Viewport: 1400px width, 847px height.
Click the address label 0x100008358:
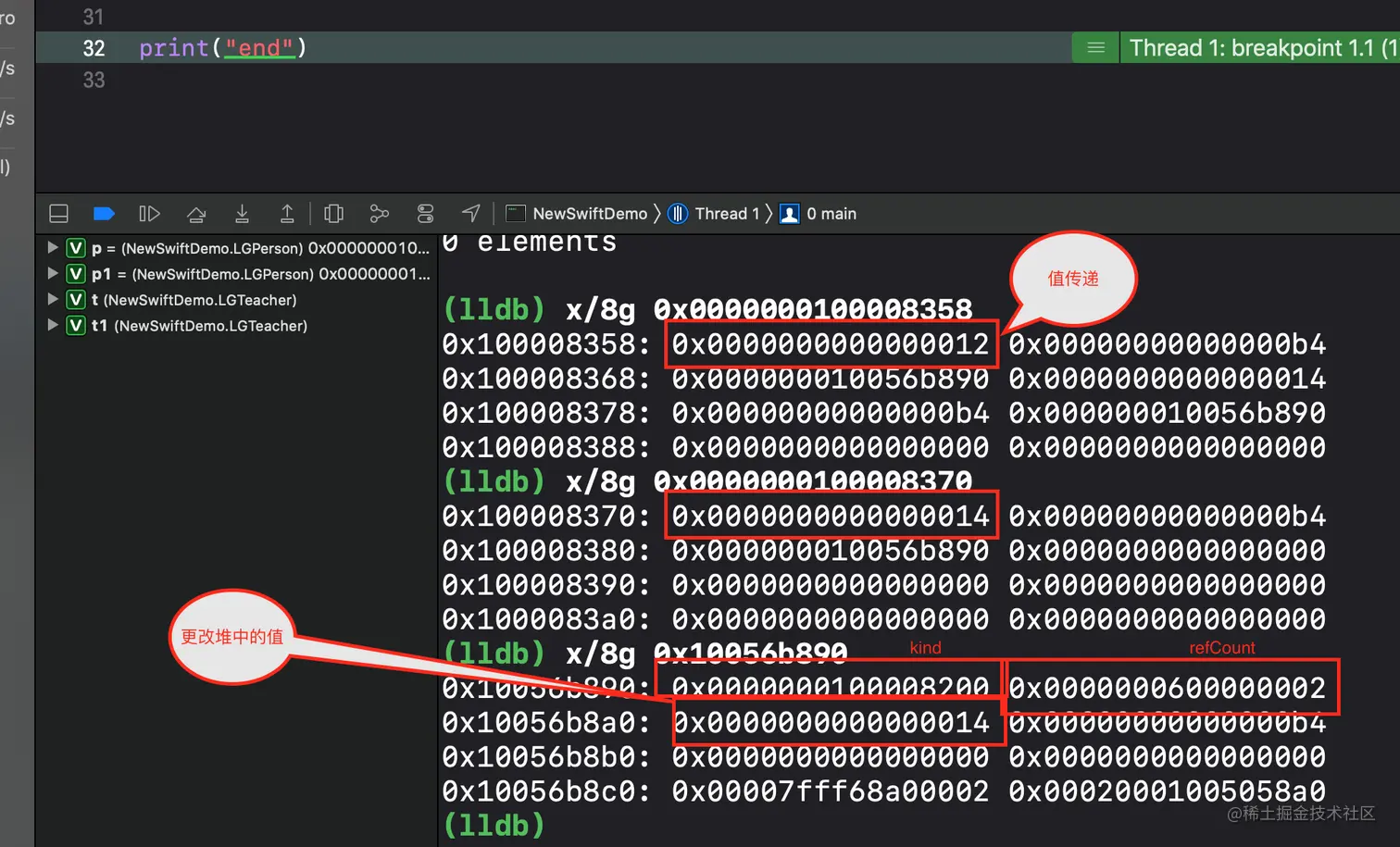click(x=545, y=344)
